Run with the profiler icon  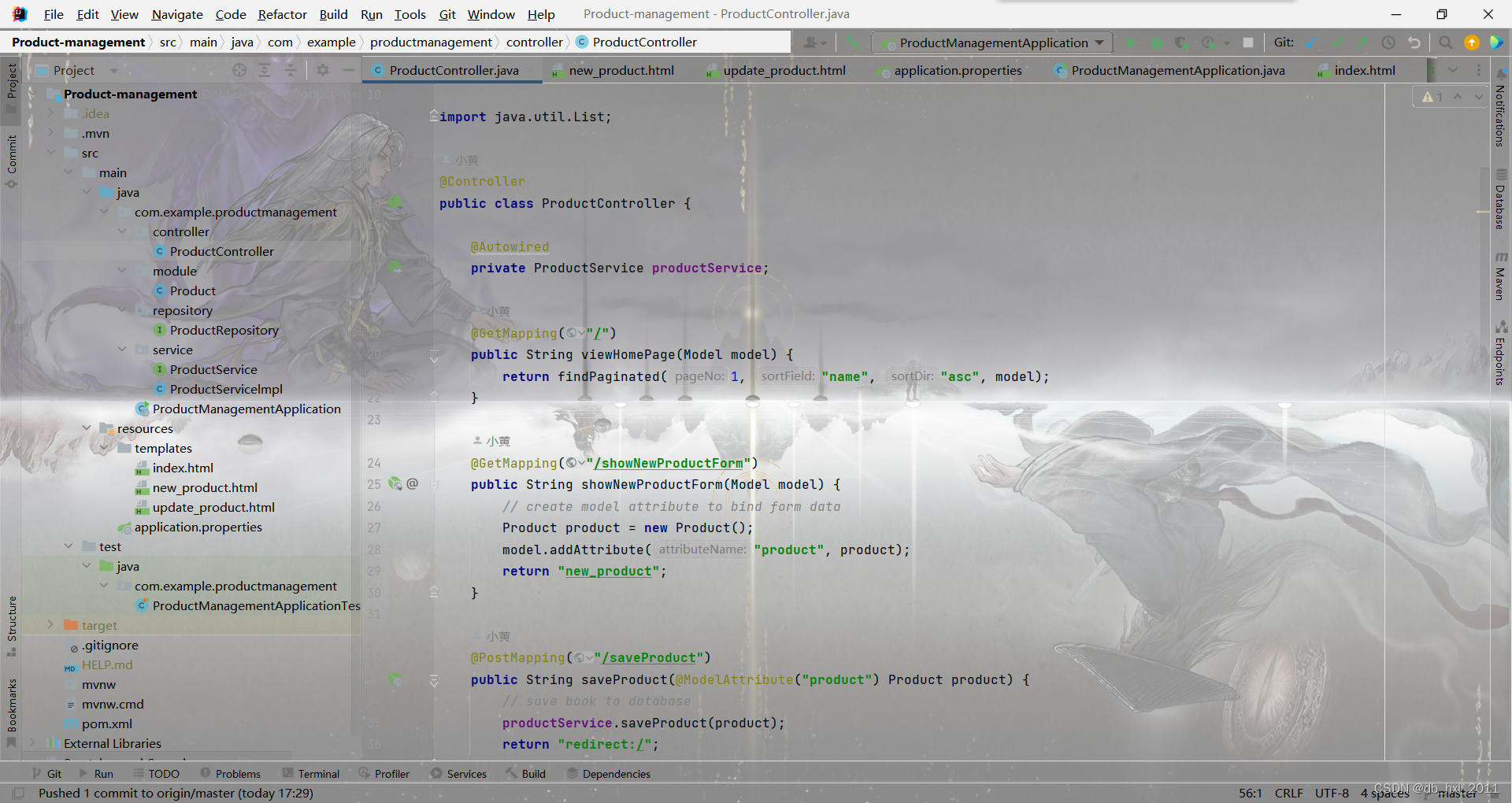1209,43
